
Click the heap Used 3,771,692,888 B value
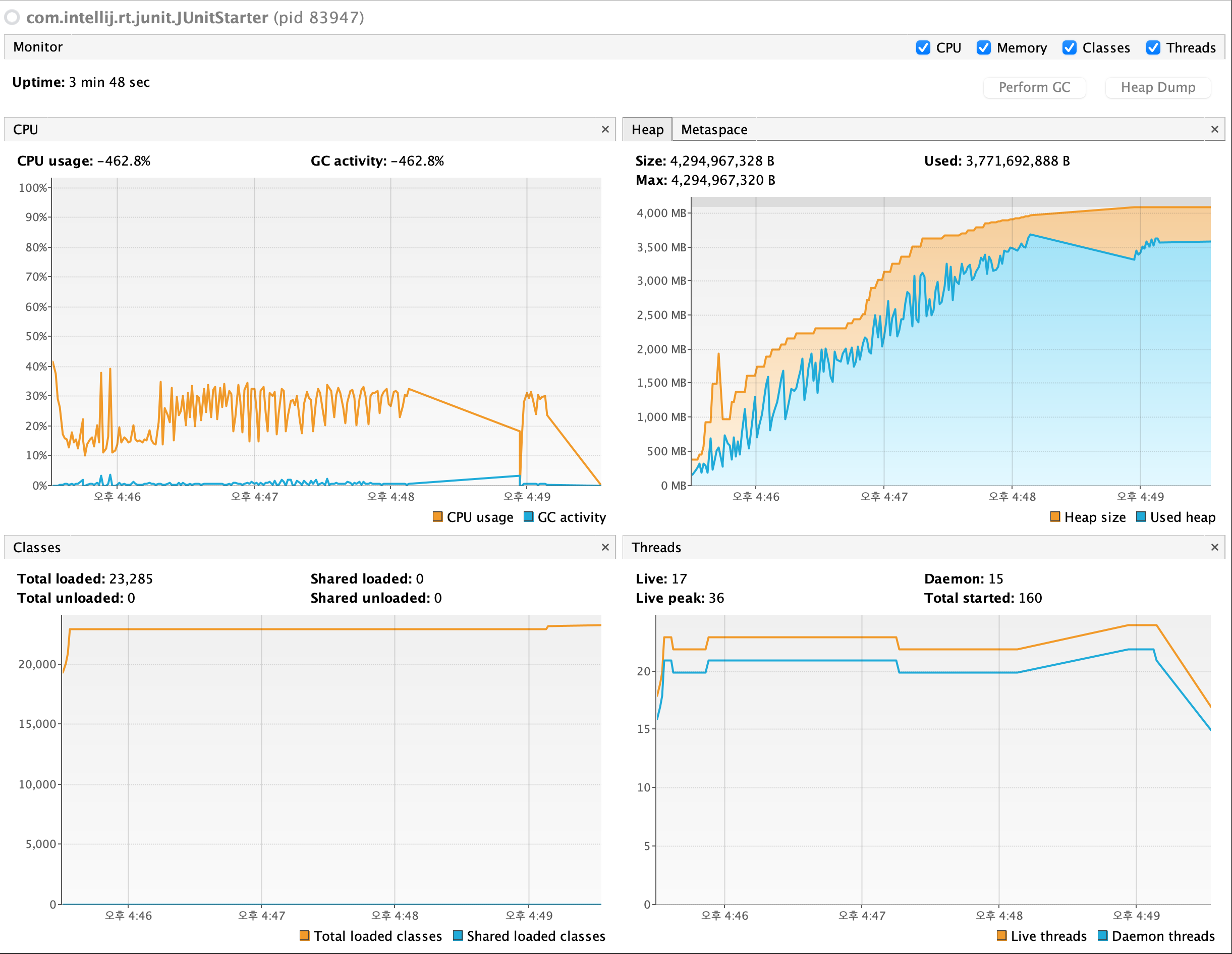point(1018,161)
